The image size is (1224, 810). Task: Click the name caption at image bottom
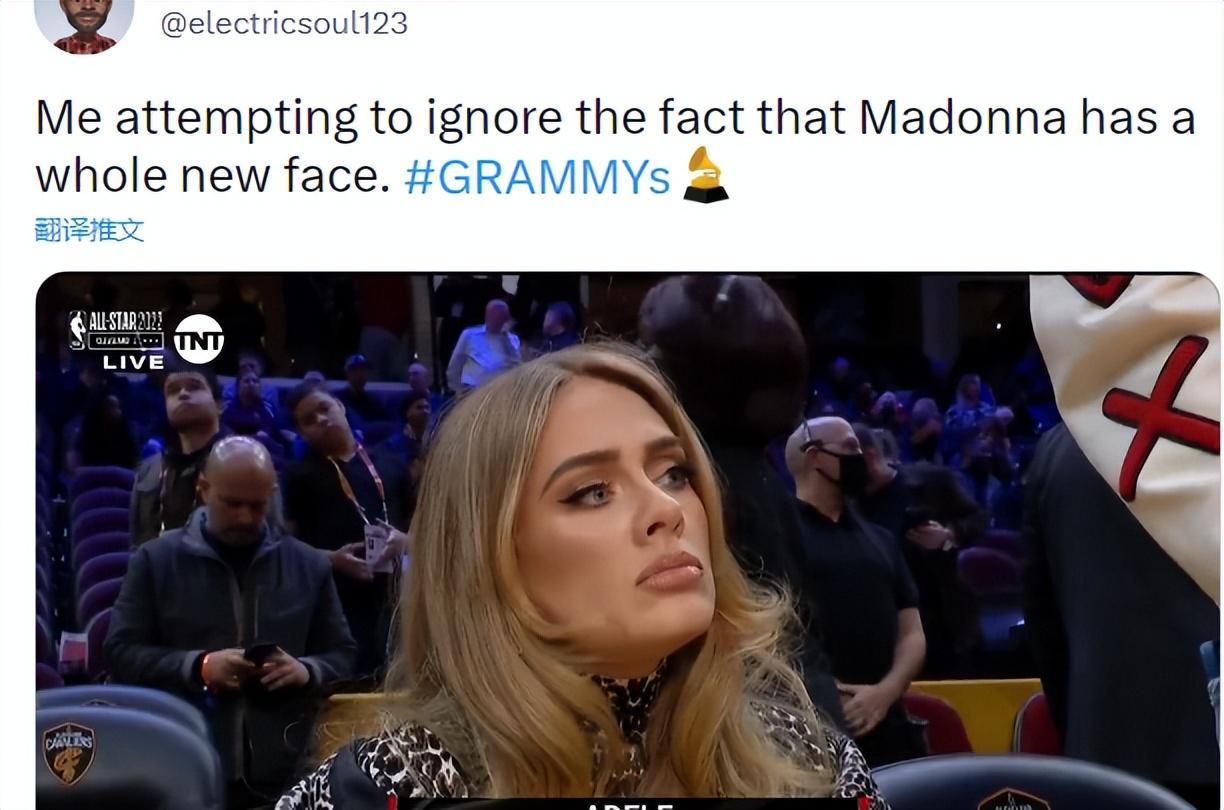[x=627, y=803]
